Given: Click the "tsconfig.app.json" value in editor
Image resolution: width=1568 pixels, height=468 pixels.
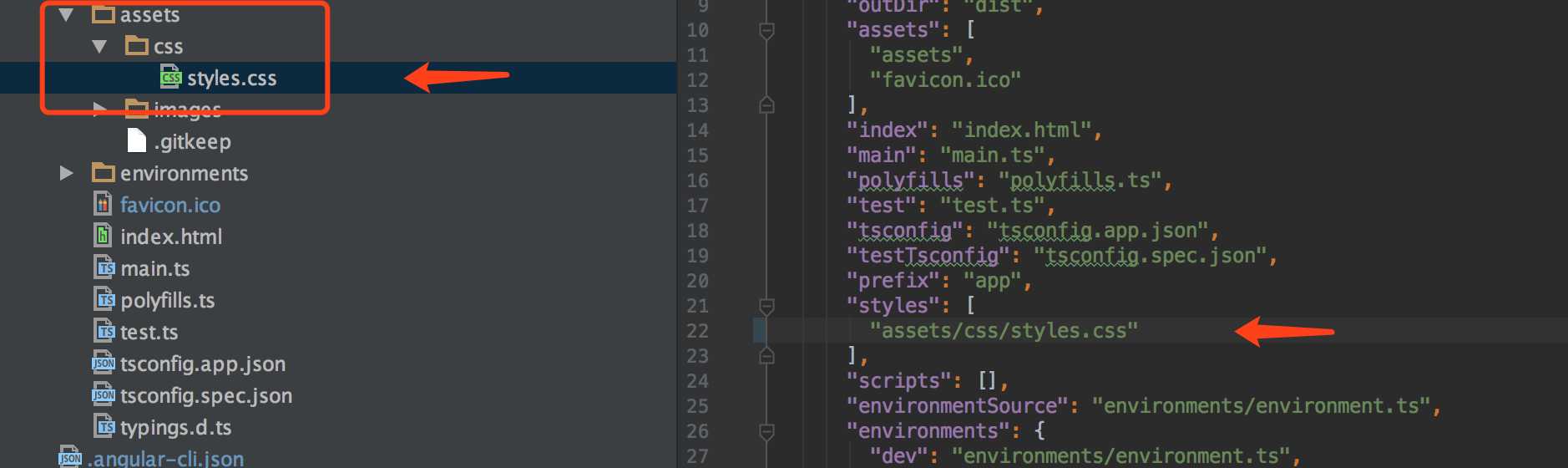Looking at the screenshot, I should [x=1098, y=231].
